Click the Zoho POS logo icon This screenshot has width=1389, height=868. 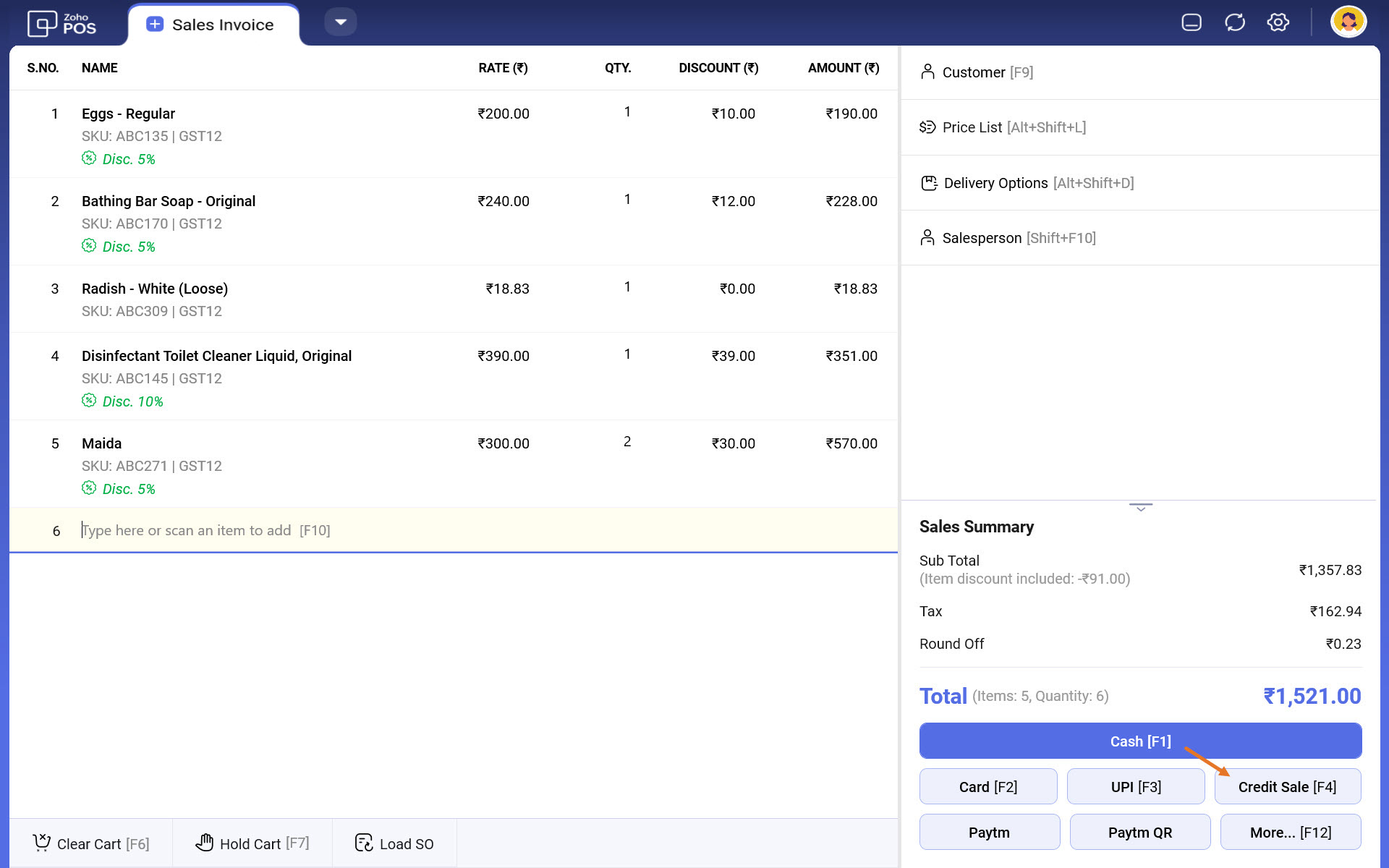coord(42,24)
